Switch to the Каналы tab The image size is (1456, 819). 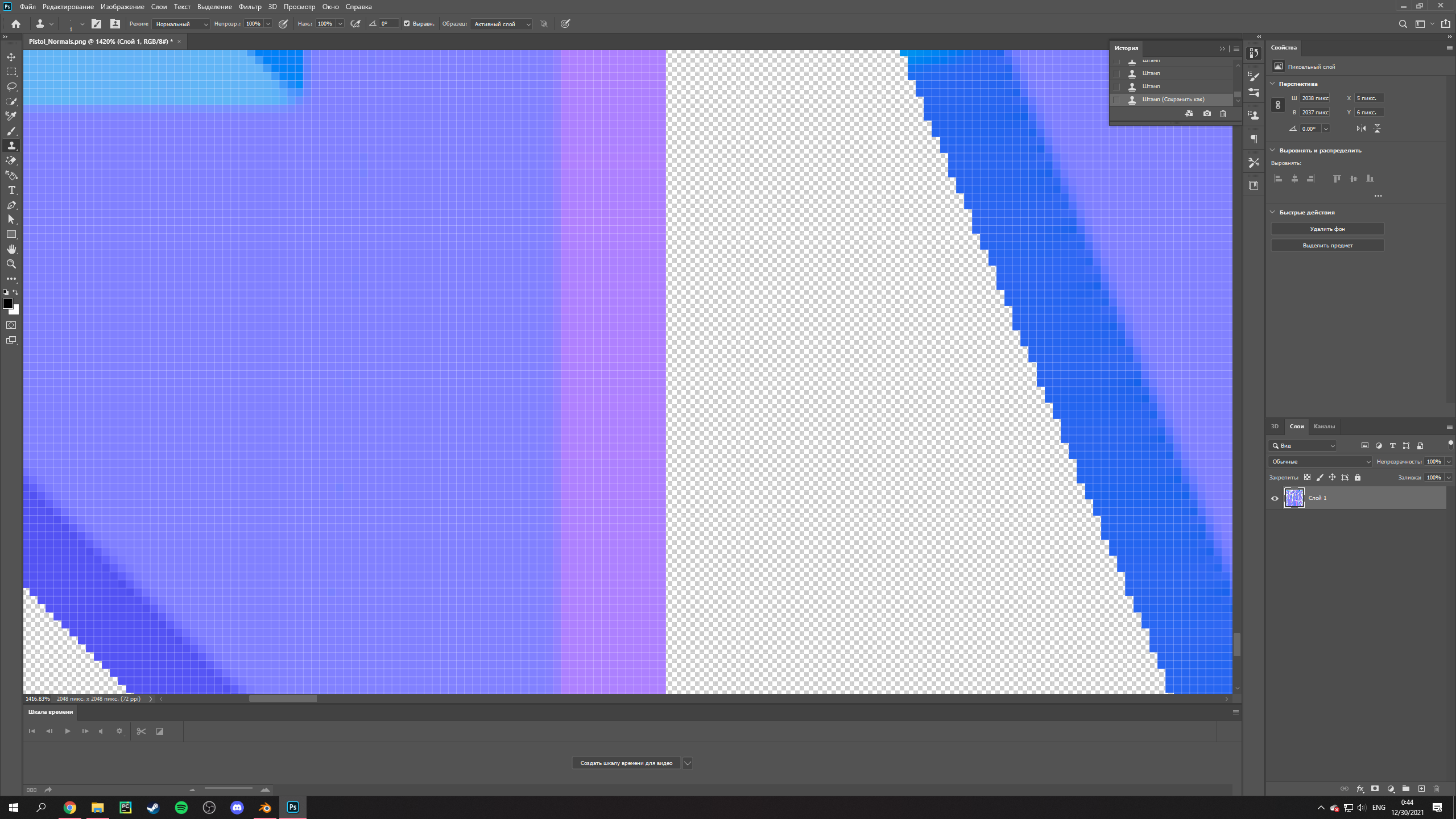point(1324,426)
